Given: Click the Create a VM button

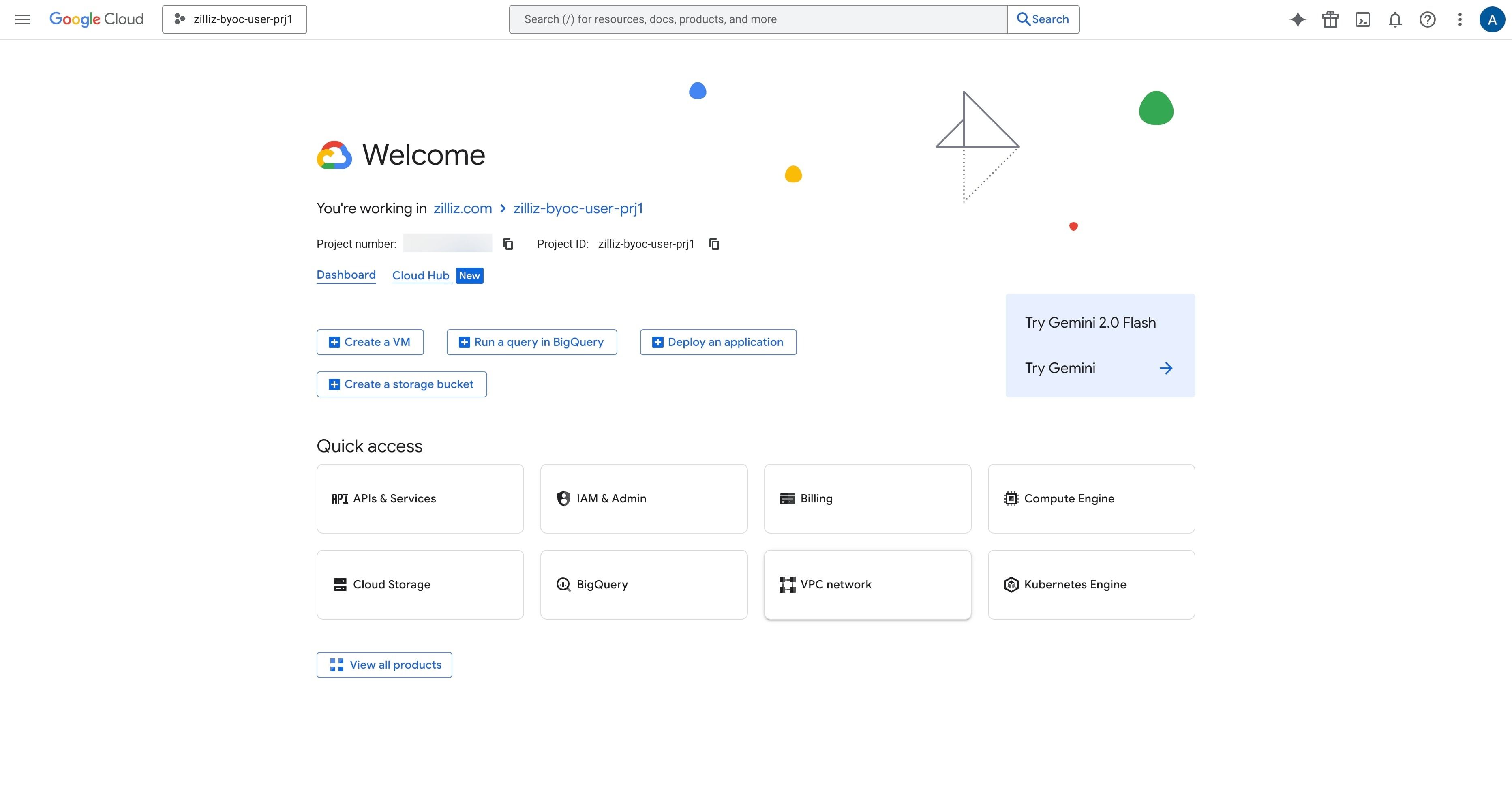Looking at the screenshot, I should (370, 342).
